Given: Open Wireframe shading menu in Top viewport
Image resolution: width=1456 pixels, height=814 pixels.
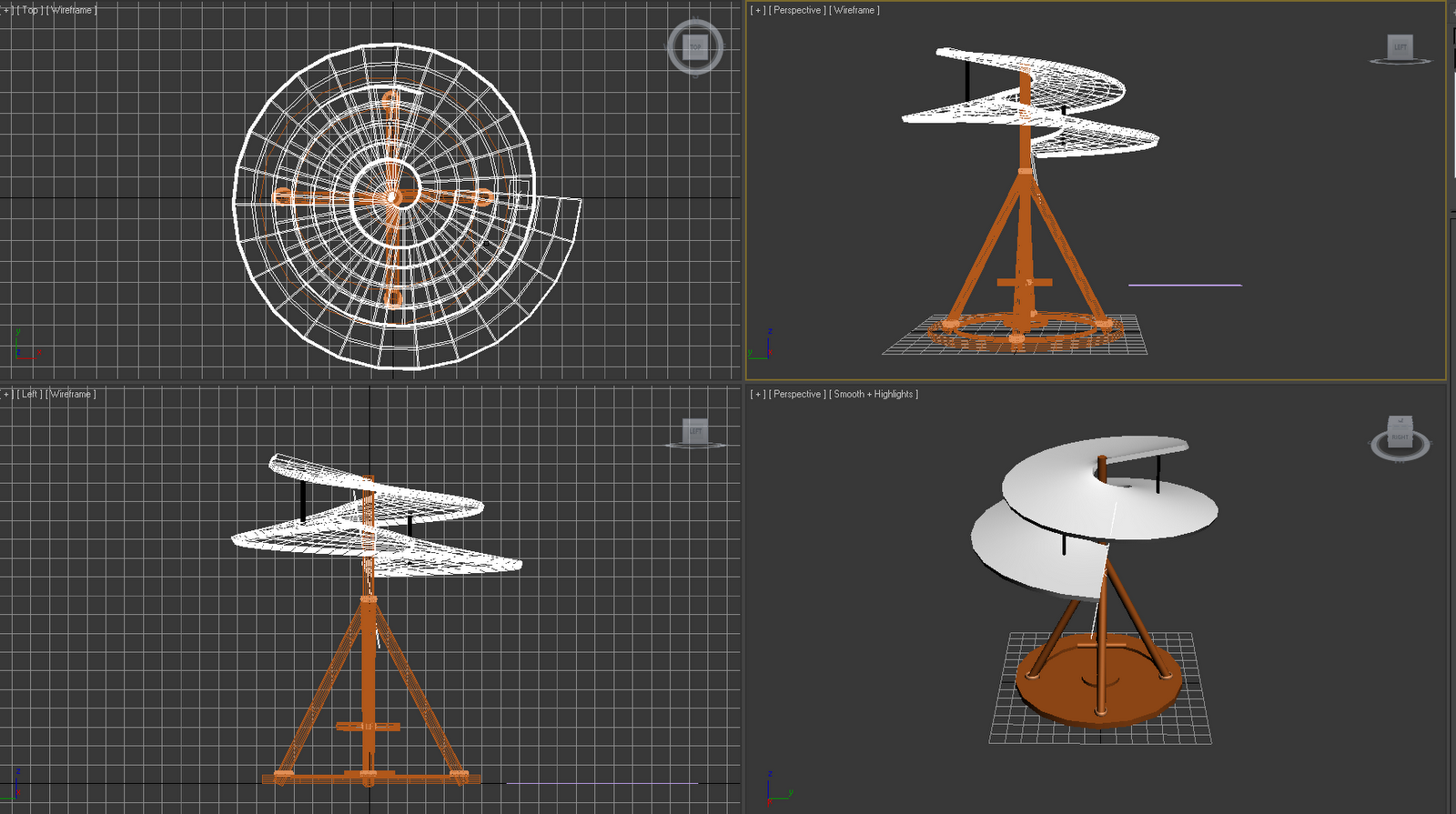Looking at the screenshot, I should pyautogui.click(x=72, y=10).
